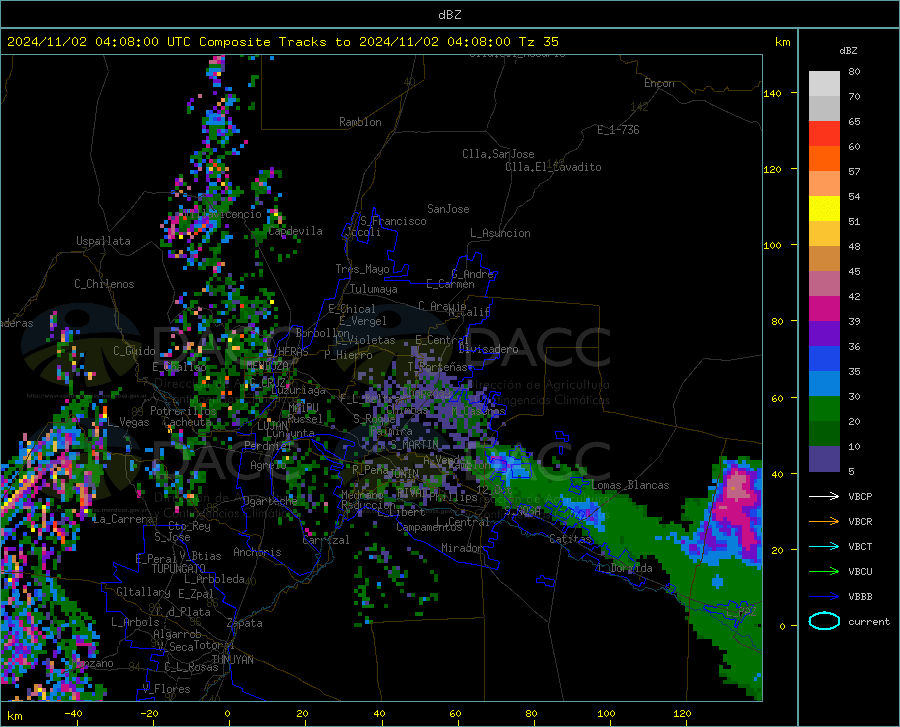Image resolution: width=900 pixels, height=727 pixels.
Task: Click the 'VBCT' legend label
Action: (x=860, y=546)
